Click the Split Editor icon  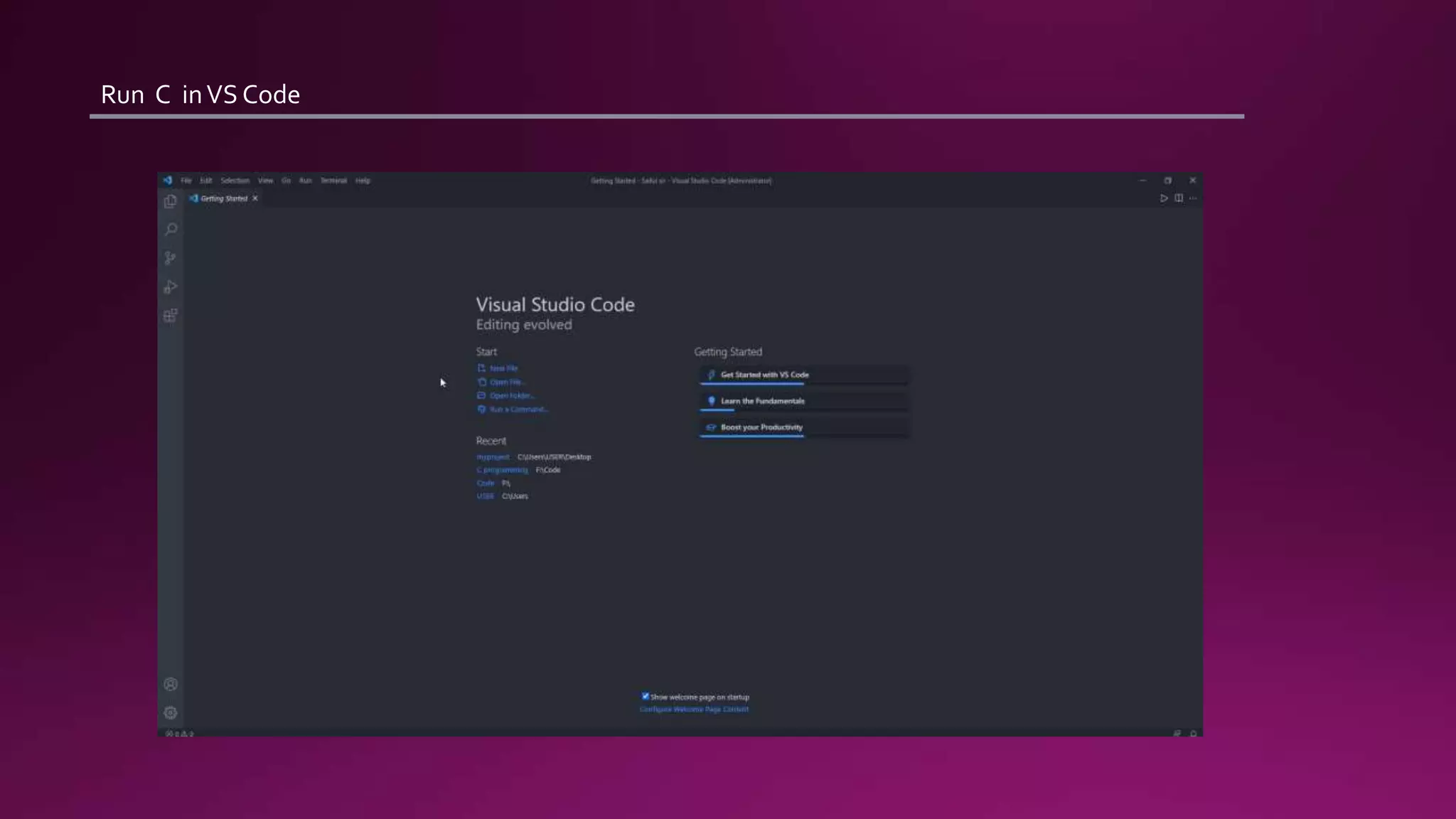click(1179, 198)
